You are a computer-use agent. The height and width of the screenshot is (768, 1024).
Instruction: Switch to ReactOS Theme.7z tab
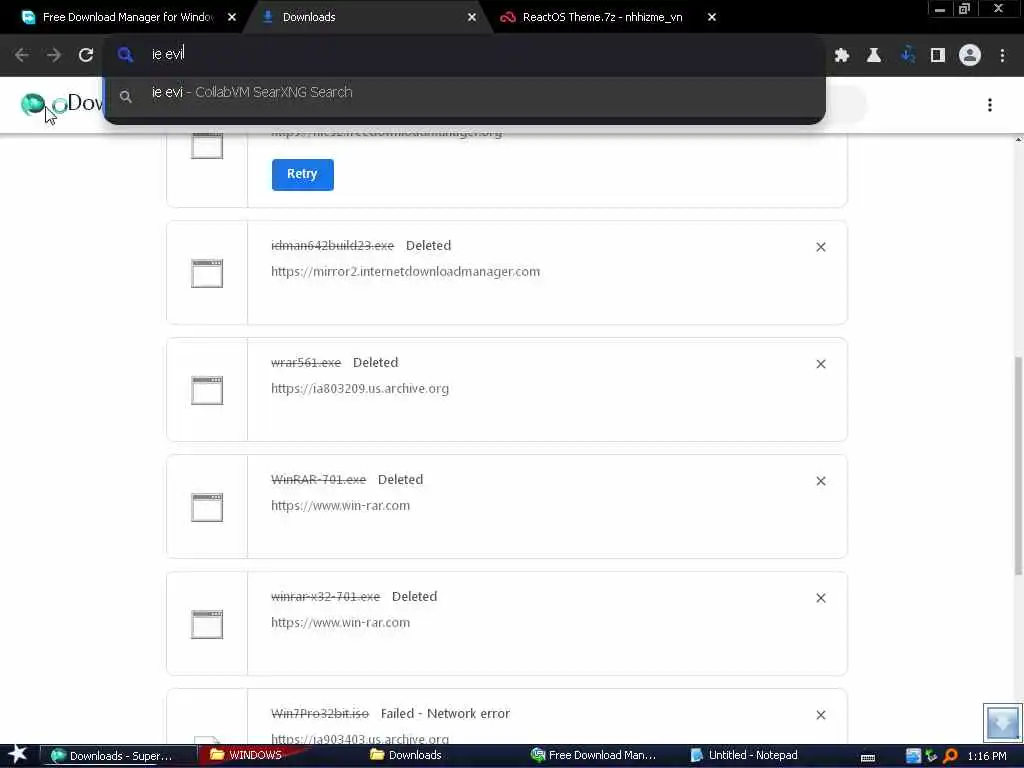click(x=601, y=17)
